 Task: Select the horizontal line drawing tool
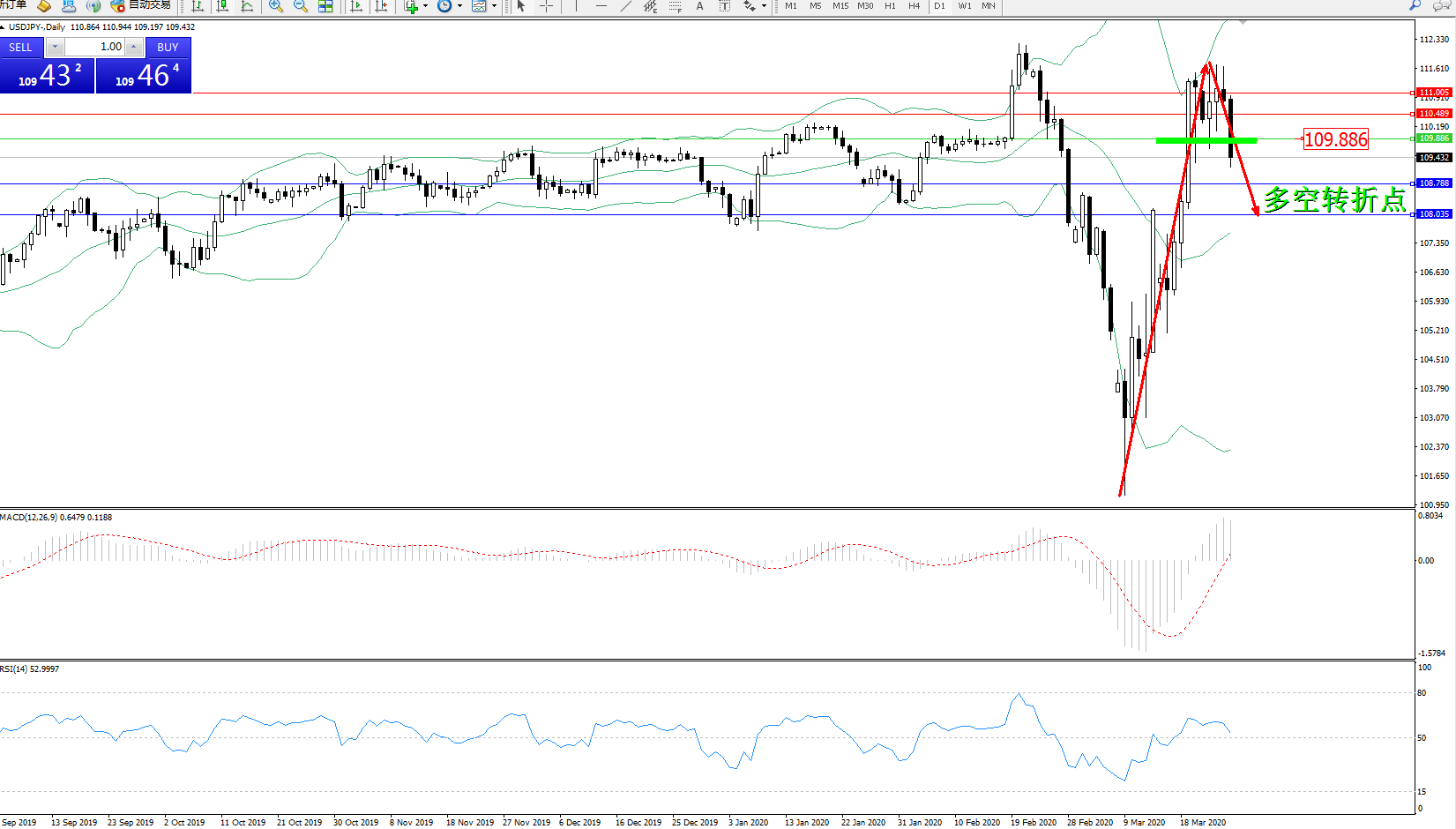(601, 6)
